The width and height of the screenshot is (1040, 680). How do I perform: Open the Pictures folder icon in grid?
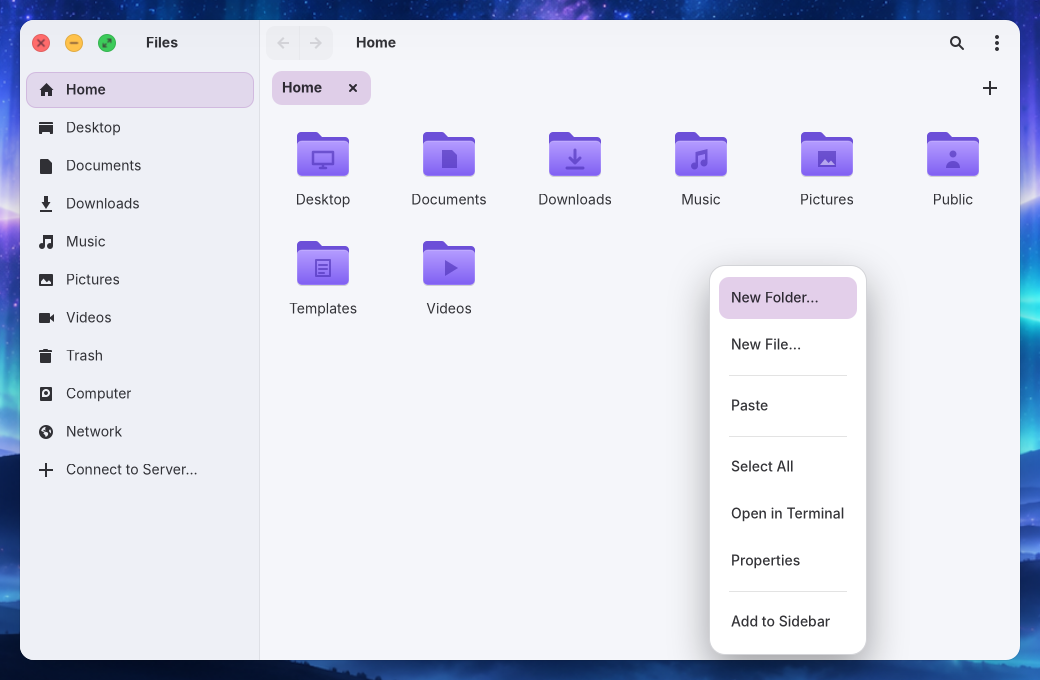[827, 155]
